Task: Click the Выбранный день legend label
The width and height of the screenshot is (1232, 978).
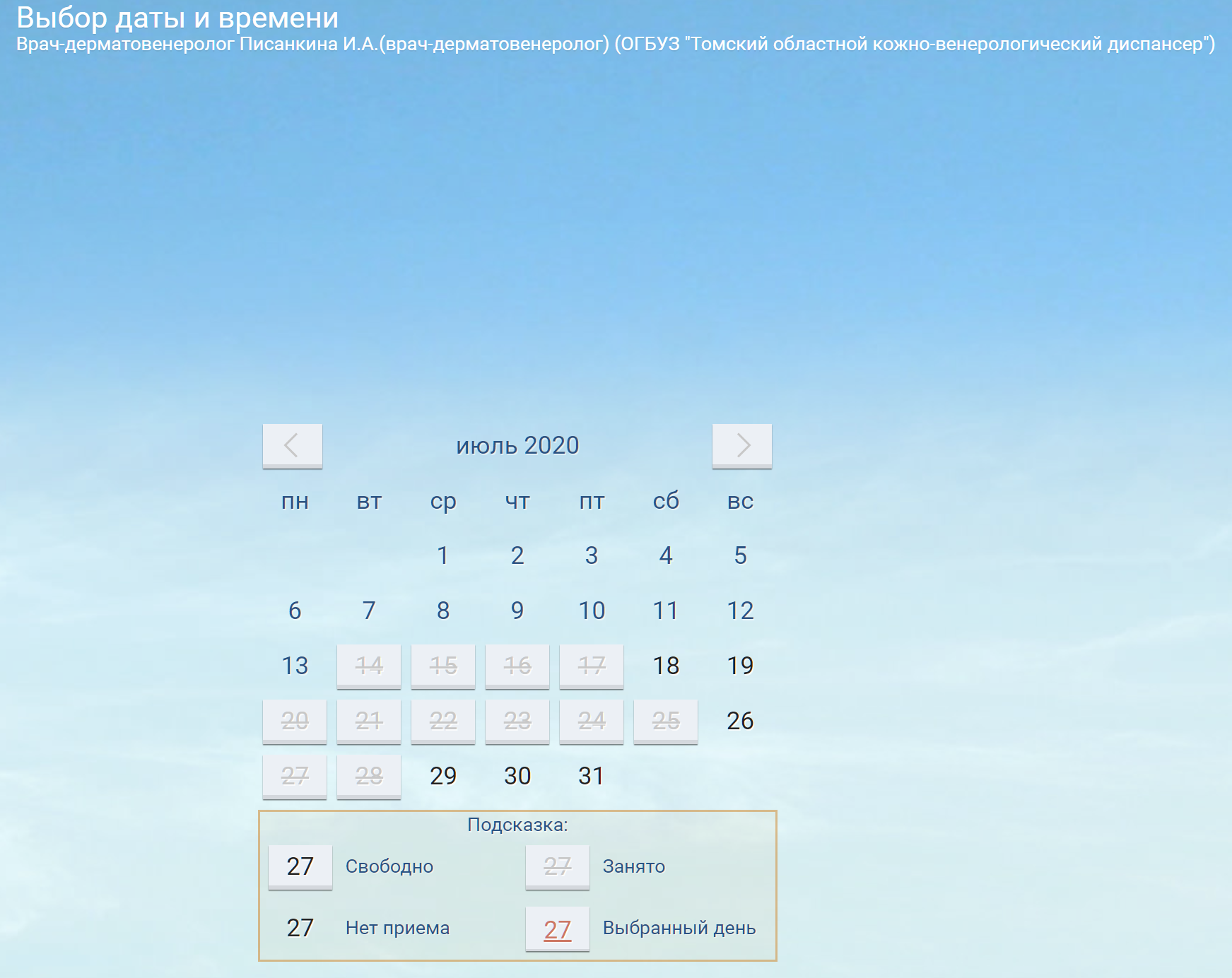Action: [679, 928]
